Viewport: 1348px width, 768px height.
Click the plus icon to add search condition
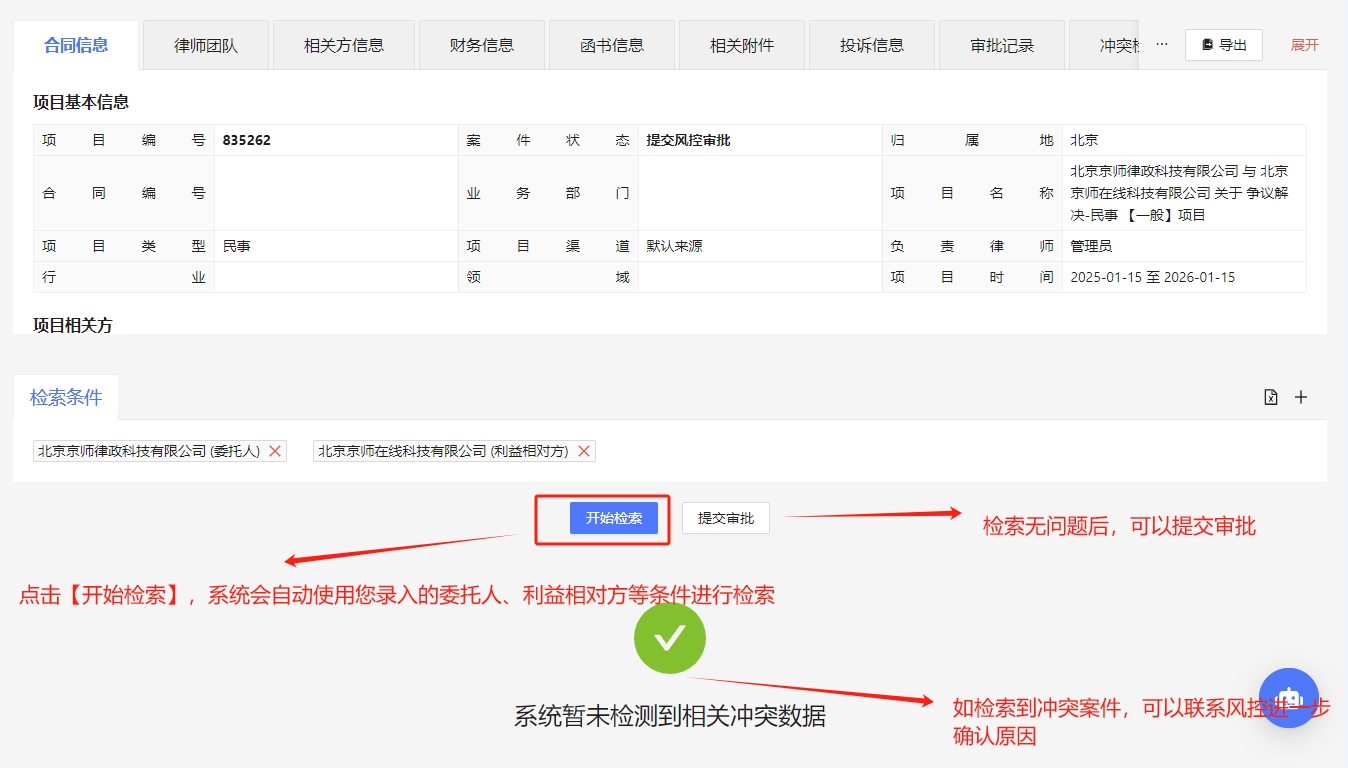(1301, 397)
